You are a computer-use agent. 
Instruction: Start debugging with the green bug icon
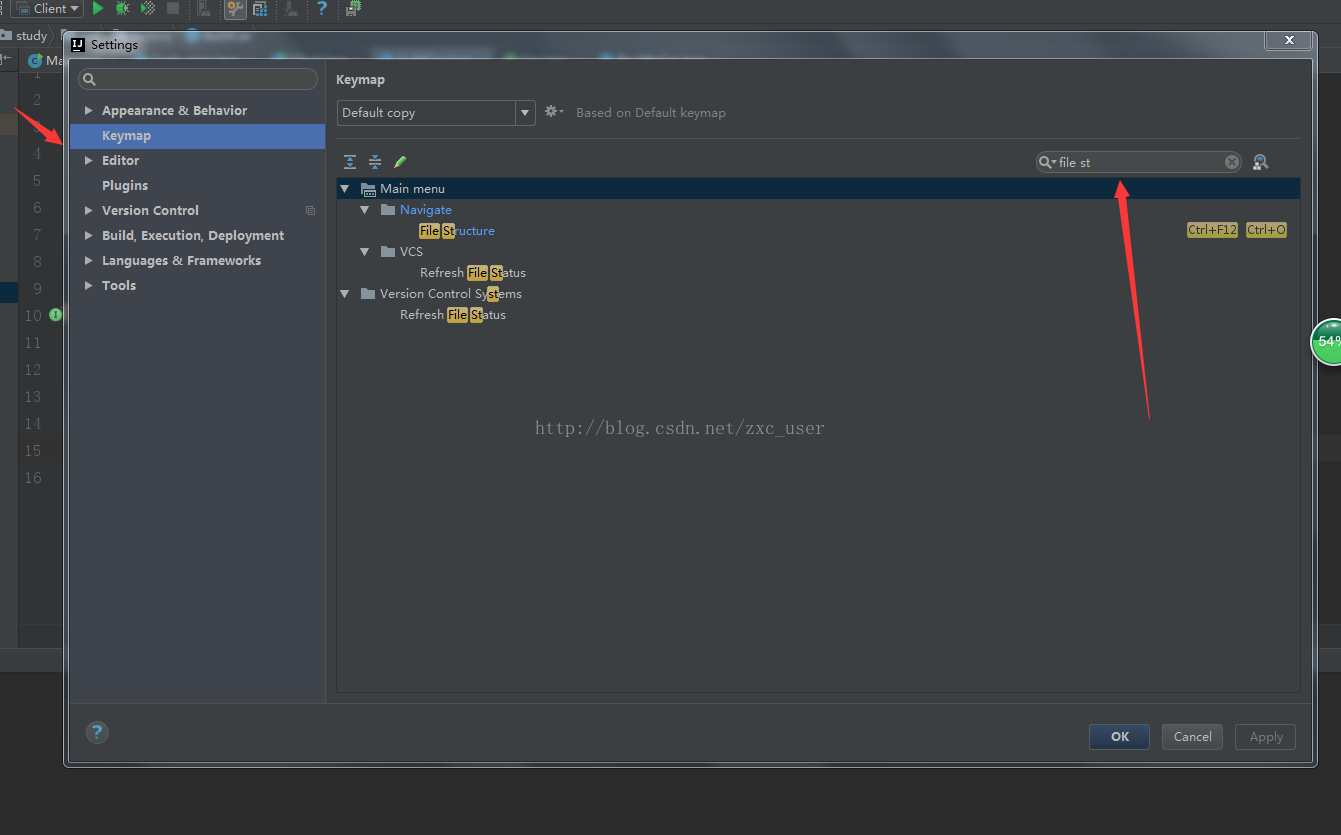point(122,8)
